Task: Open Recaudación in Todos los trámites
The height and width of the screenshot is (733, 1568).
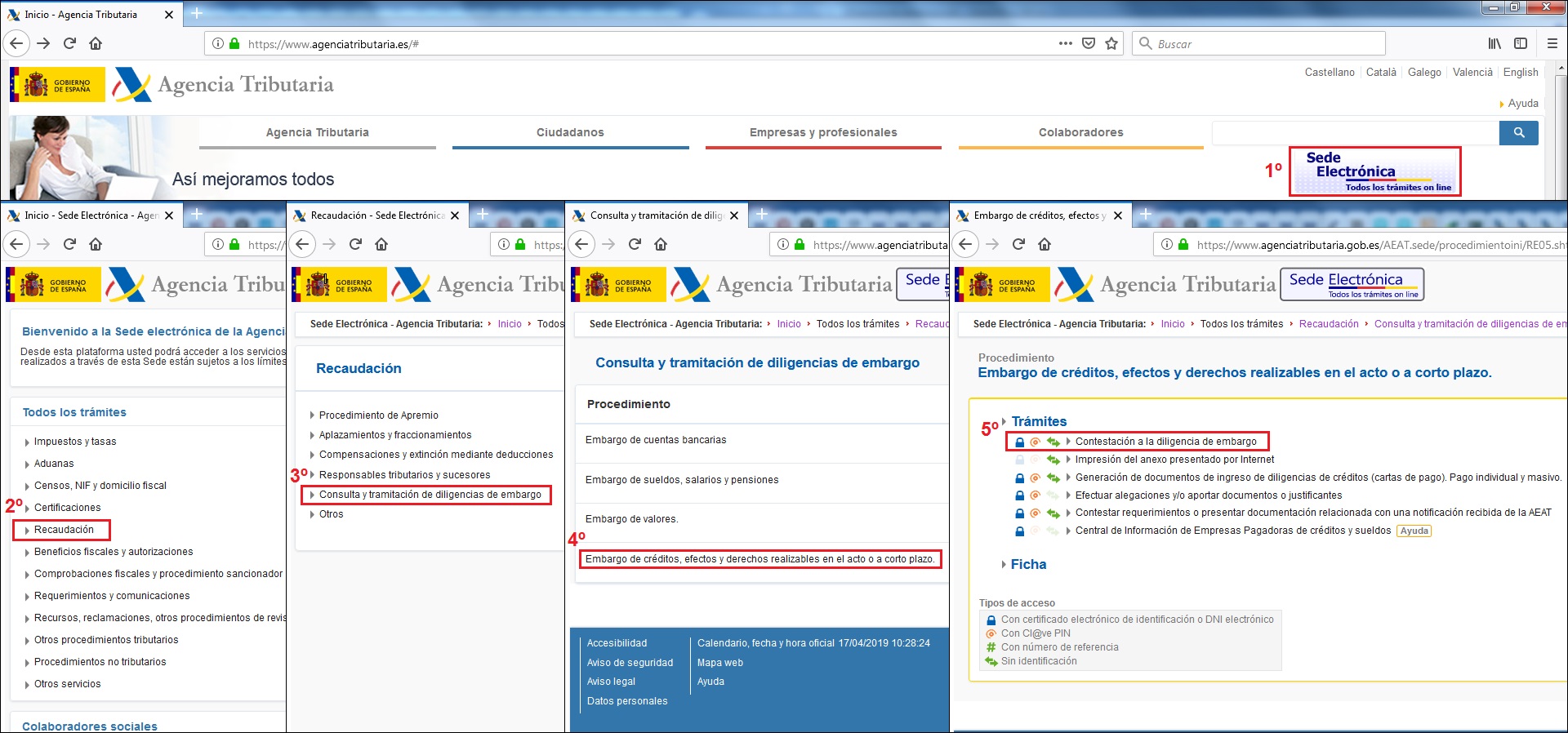Action: (x=64, y=530)
